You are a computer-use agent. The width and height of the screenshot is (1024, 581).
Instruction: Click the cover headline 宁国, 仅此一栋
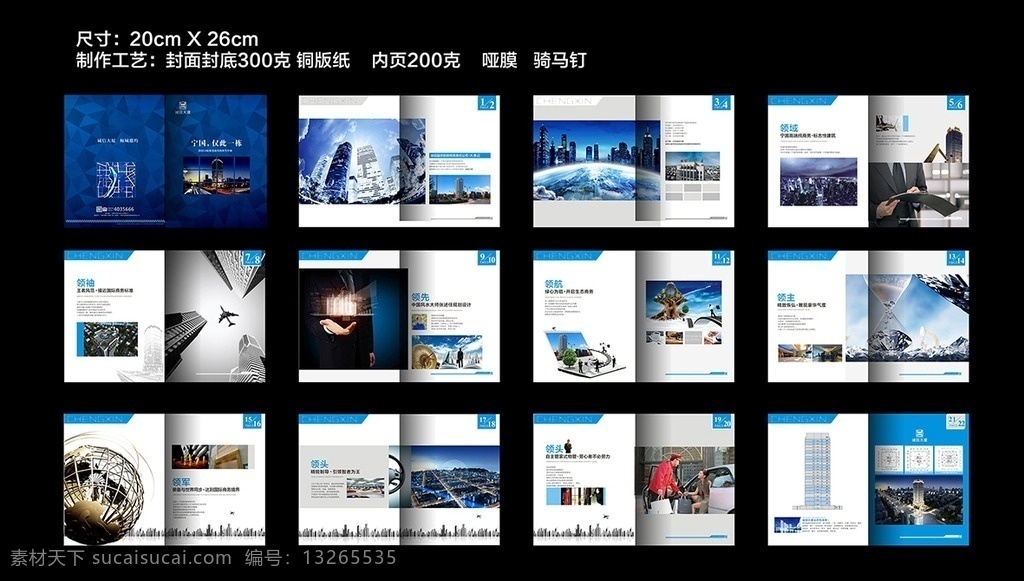[x=216, y=143]
